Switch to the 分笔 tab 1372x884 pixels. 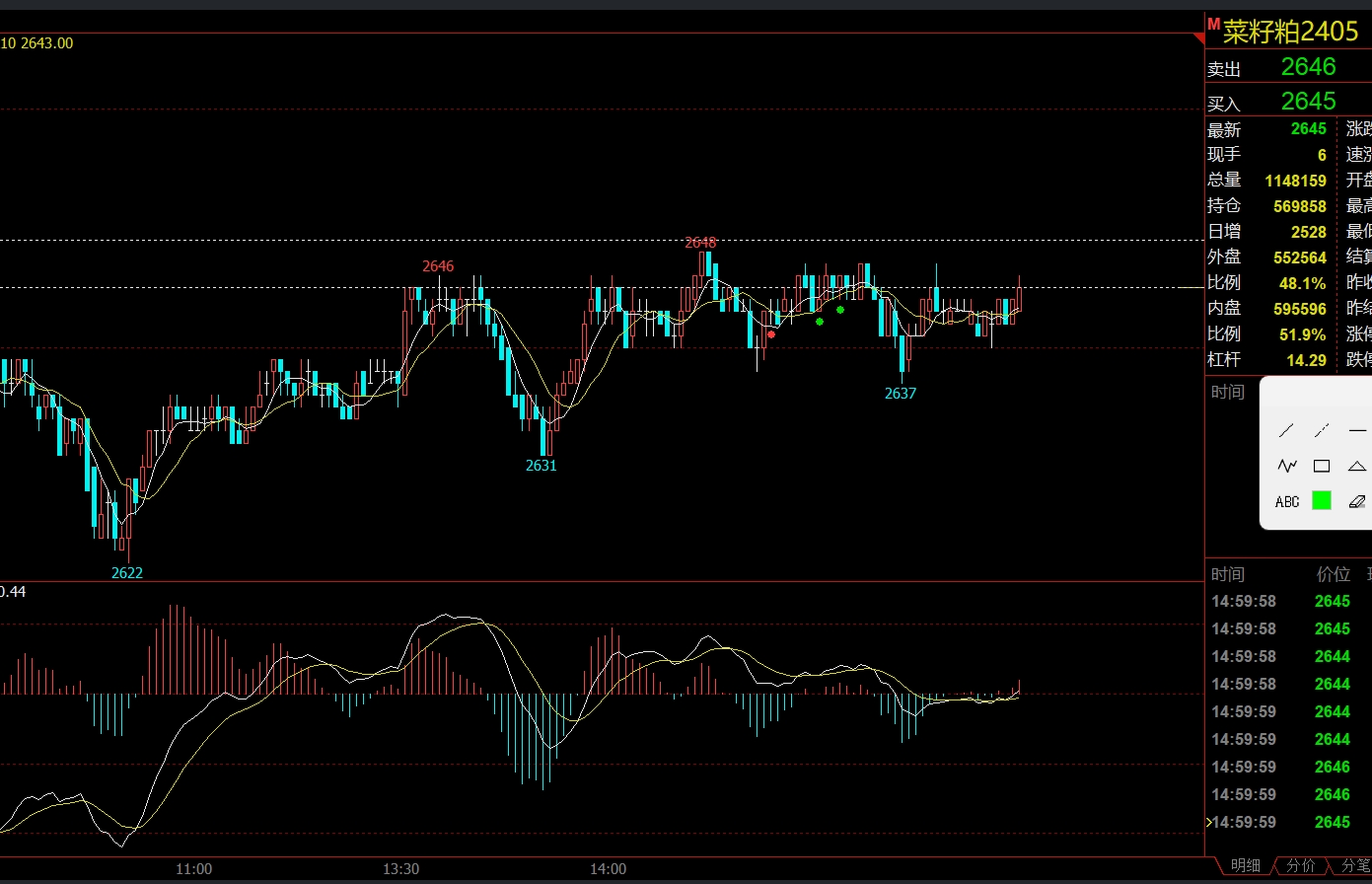[1354, 866]
